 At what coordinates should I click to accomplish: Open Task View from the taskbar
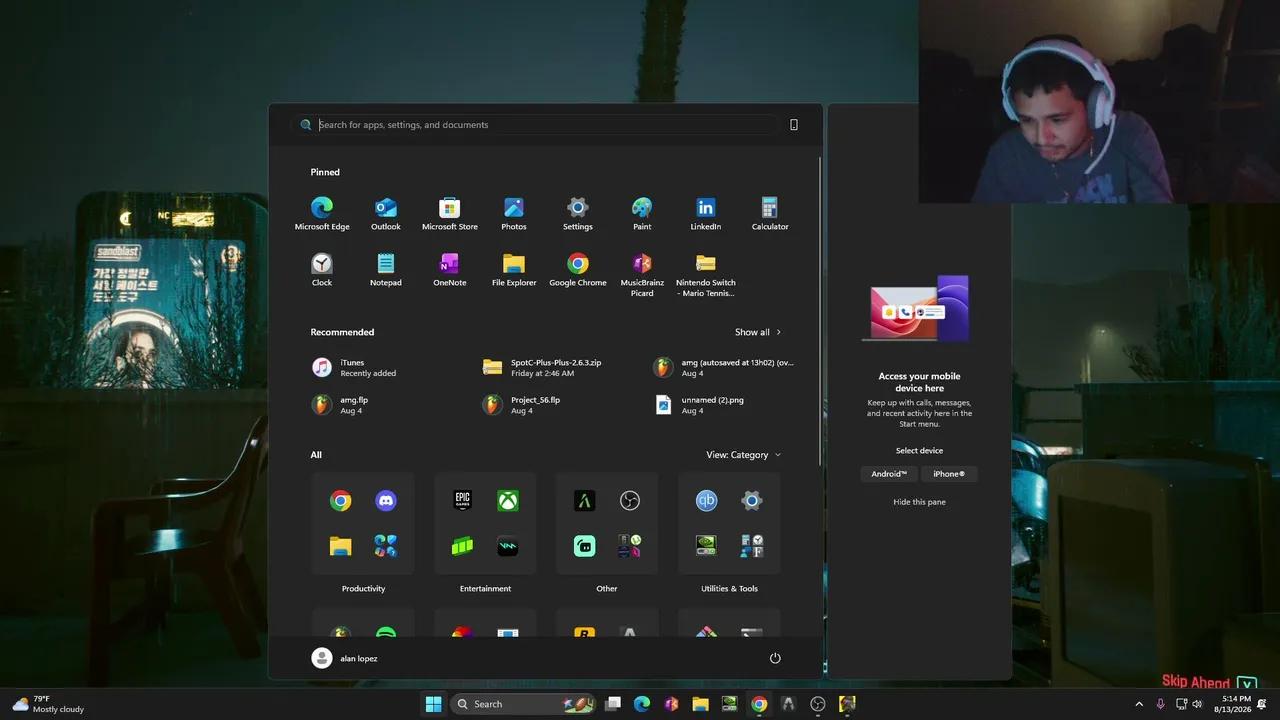(x=613, y=704)
